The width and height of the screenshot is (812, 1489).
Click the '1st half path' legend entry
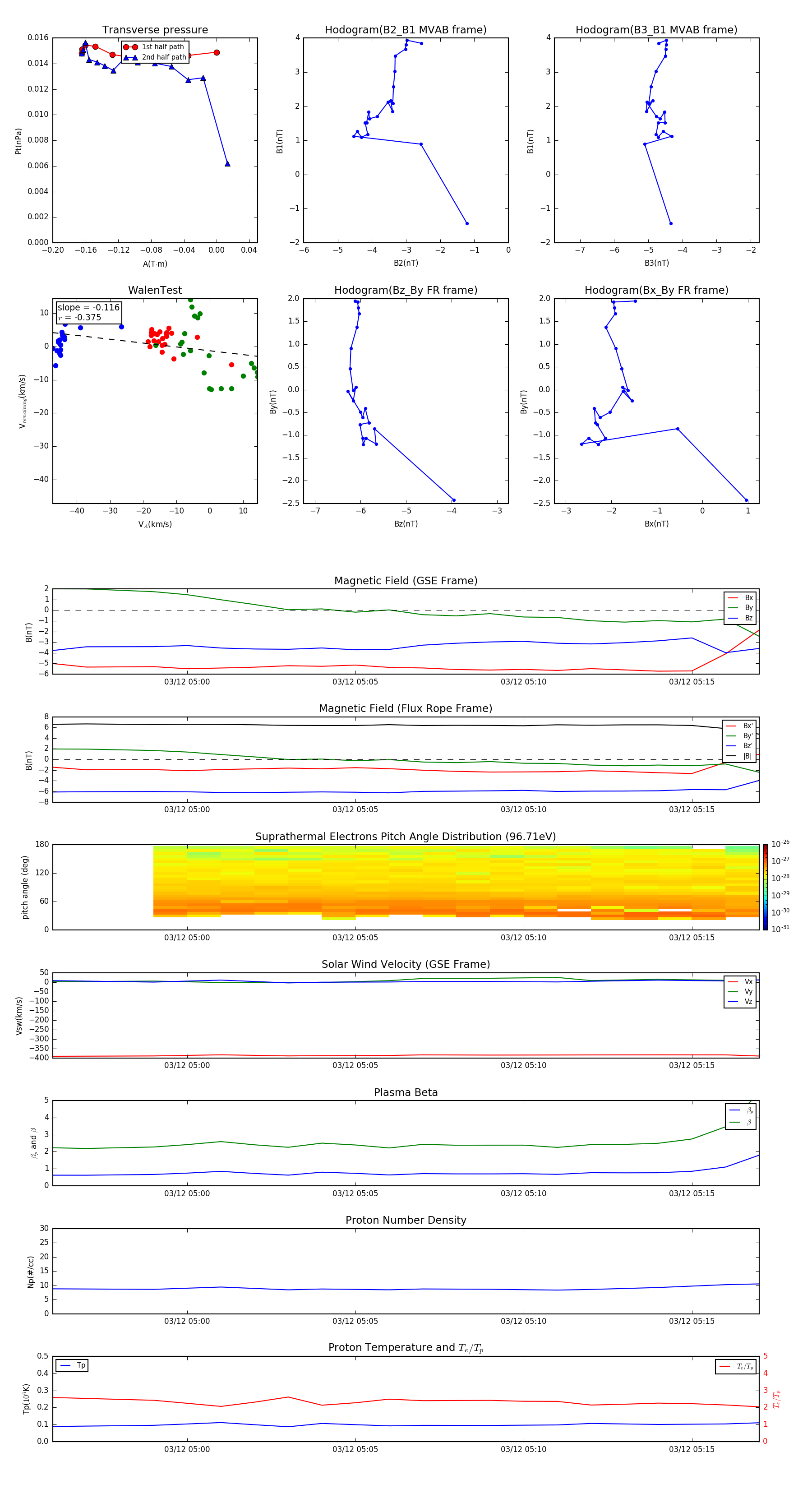(154, 47)
